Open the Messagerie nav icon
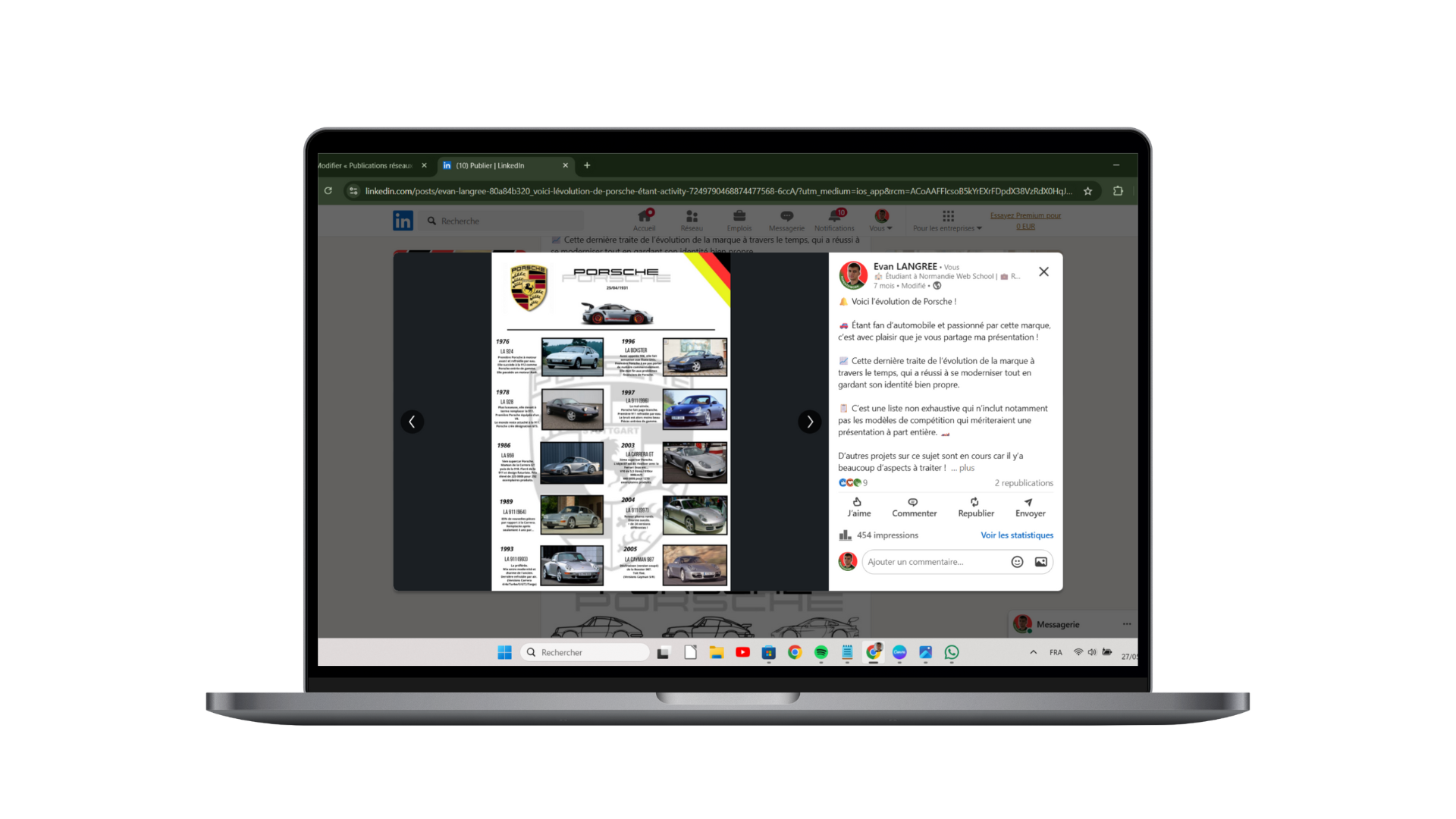Viewport: 1456px width, 819px height. pyautogui.click(x=786, y=221)
